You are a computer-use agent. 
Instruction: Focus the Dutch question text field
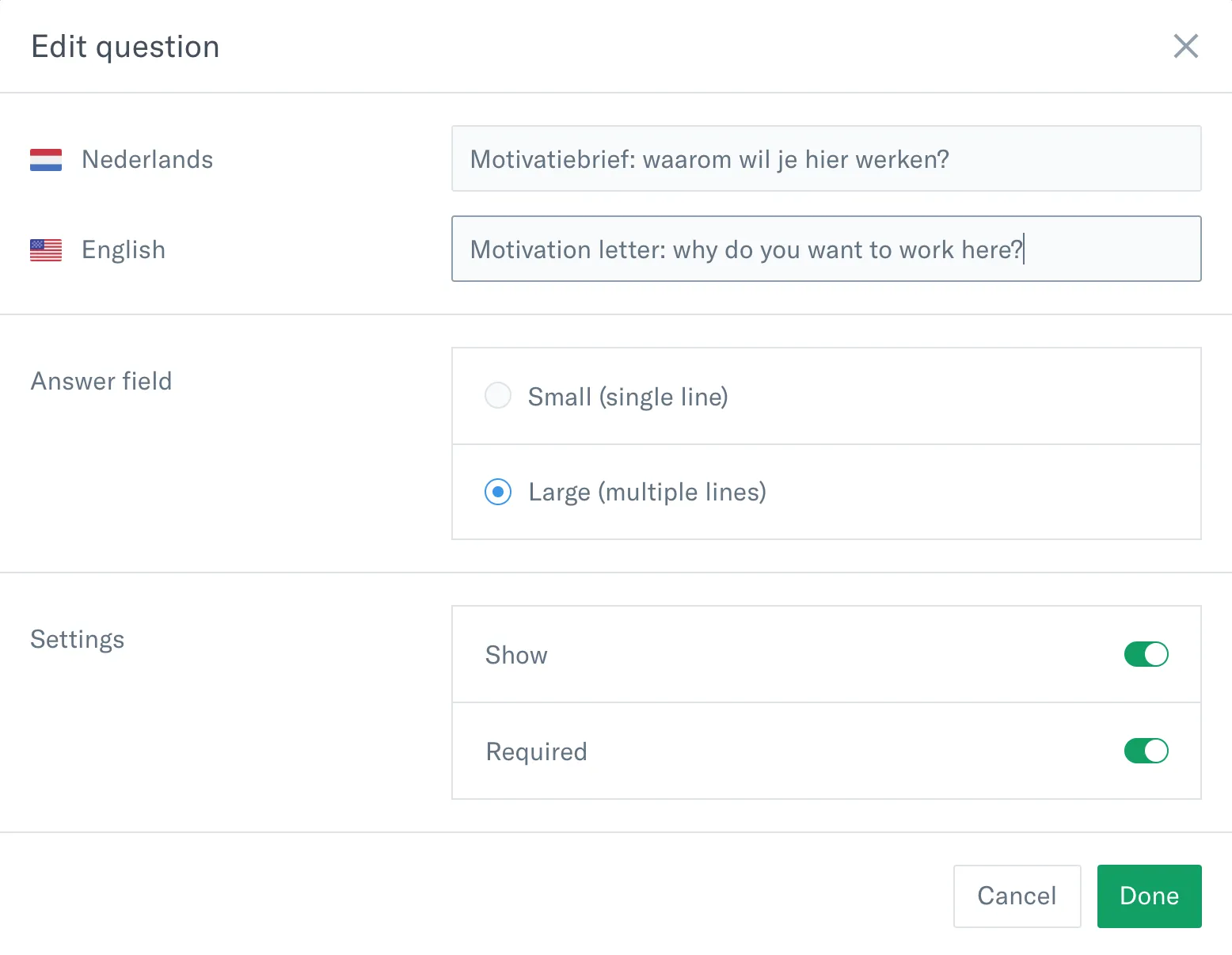pos(826,159)
